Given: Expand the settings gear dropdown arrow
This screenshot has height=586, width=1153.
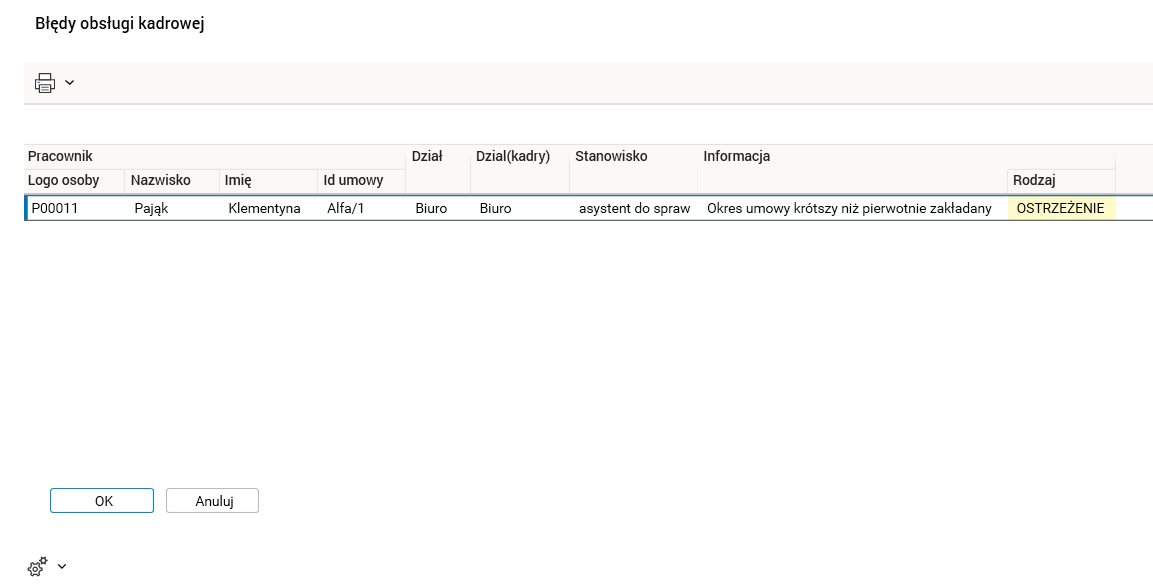Looking at the screenshot, I should (x=62, y=566).
